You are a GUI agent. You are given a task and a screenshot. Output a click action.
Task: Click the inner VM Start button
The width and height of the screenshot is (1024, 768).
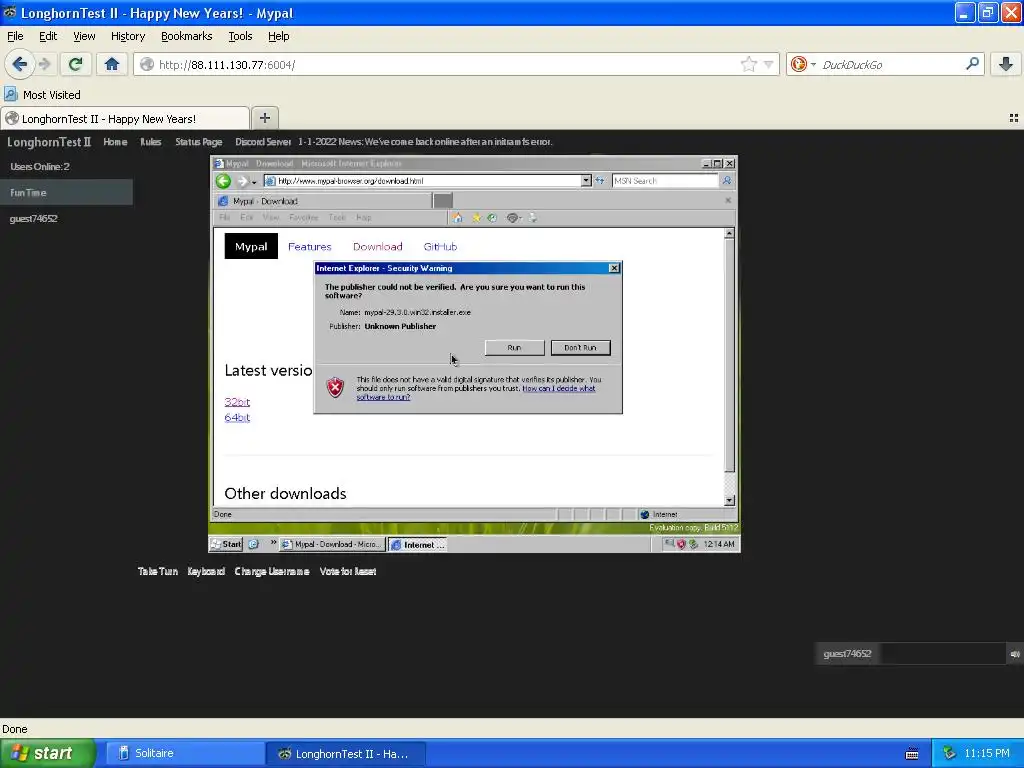coord(227,544)
